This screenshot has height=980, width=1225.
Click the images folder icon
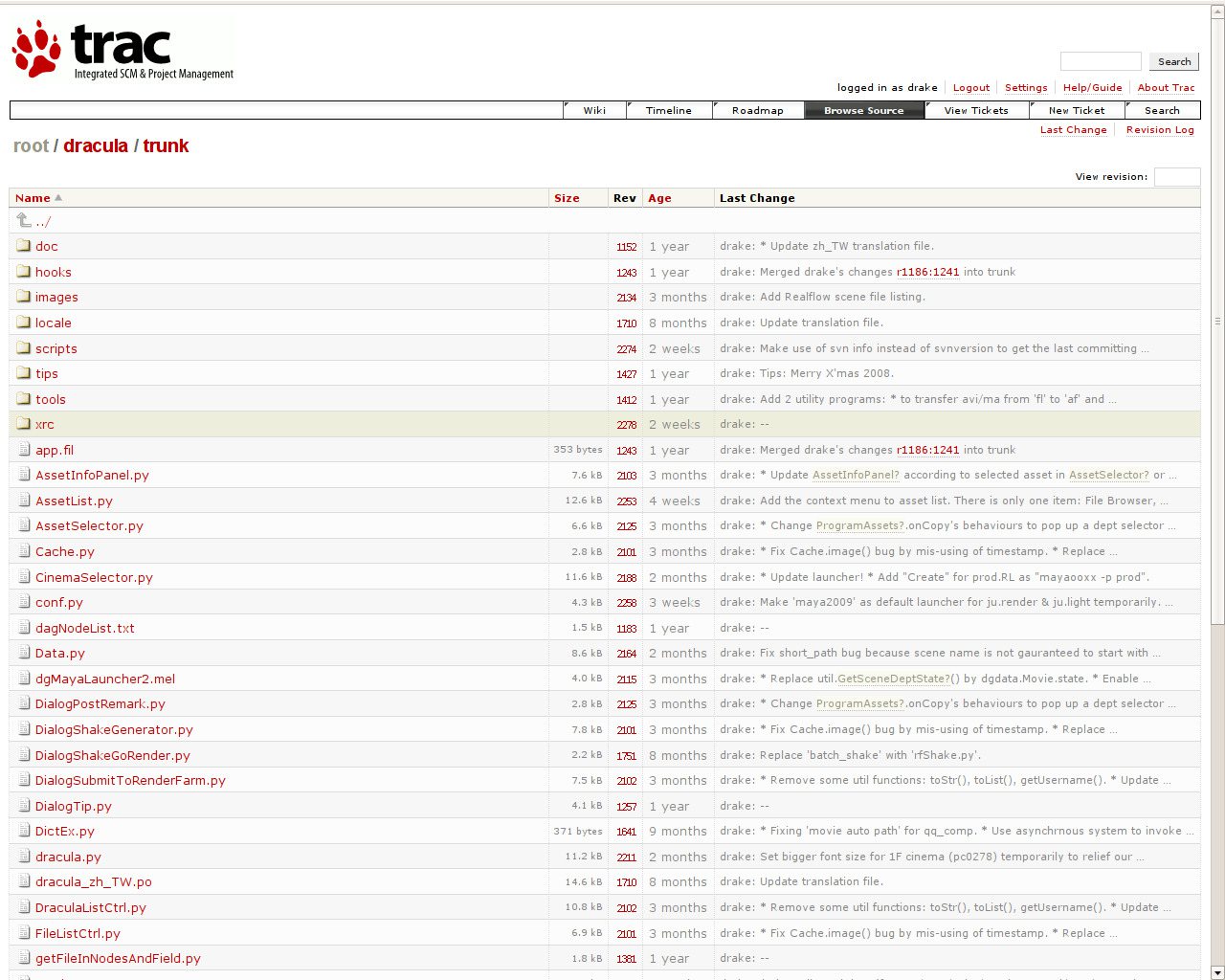(x=24, y=297)
